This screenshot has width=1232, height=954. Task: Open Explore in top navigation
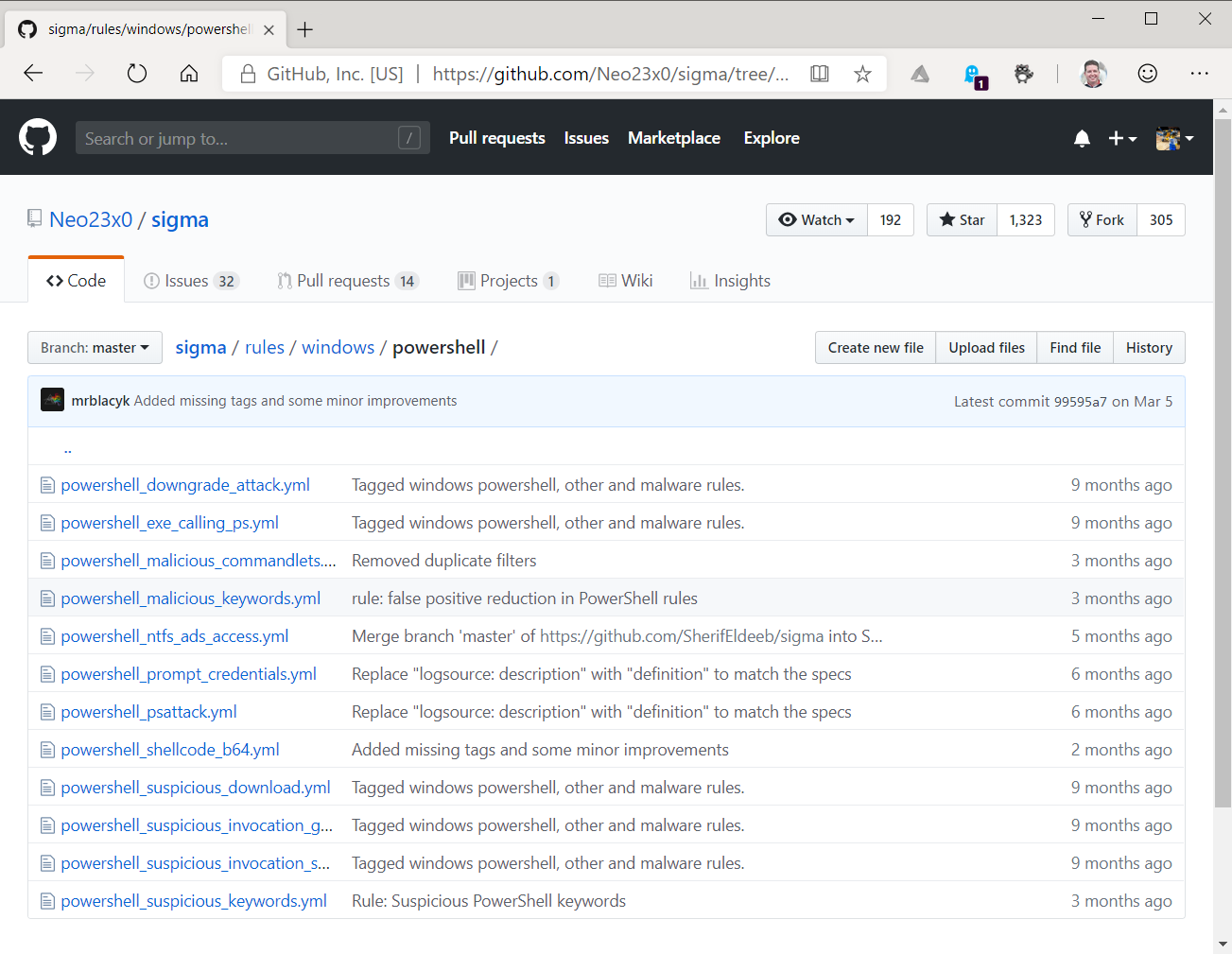(x=772, y=138)
